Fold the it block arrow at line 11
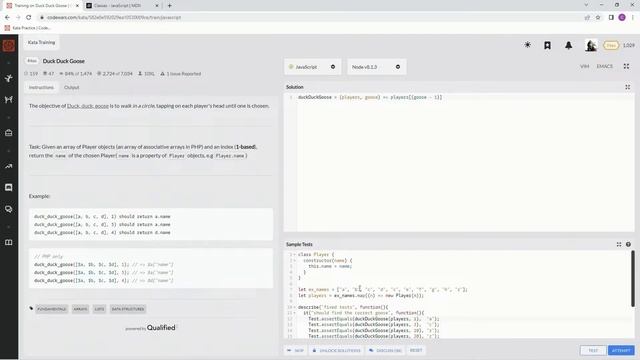 point(294,313)
